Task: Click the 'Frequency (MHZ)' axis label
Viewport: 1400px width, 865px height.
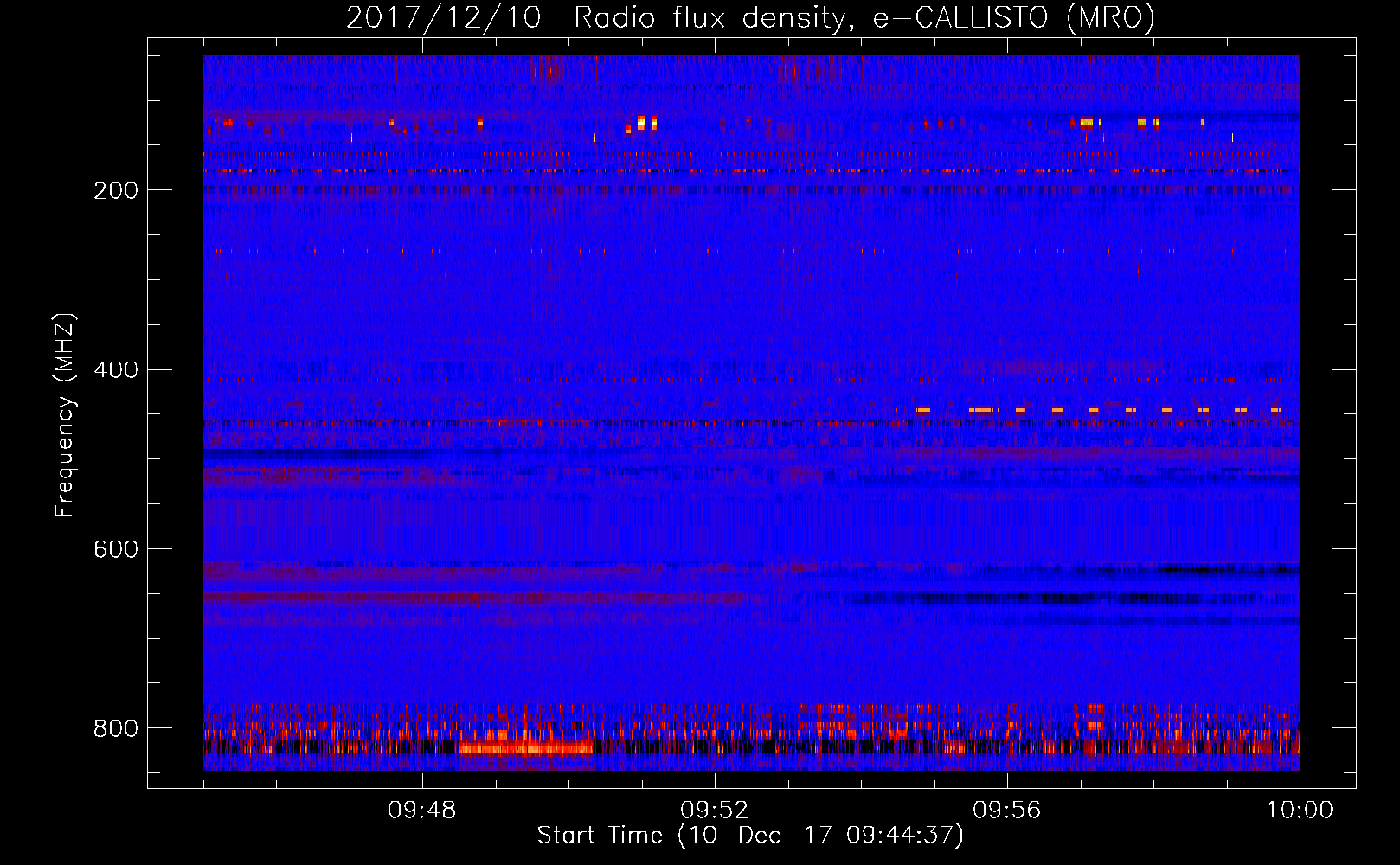Action: (64, 415)
